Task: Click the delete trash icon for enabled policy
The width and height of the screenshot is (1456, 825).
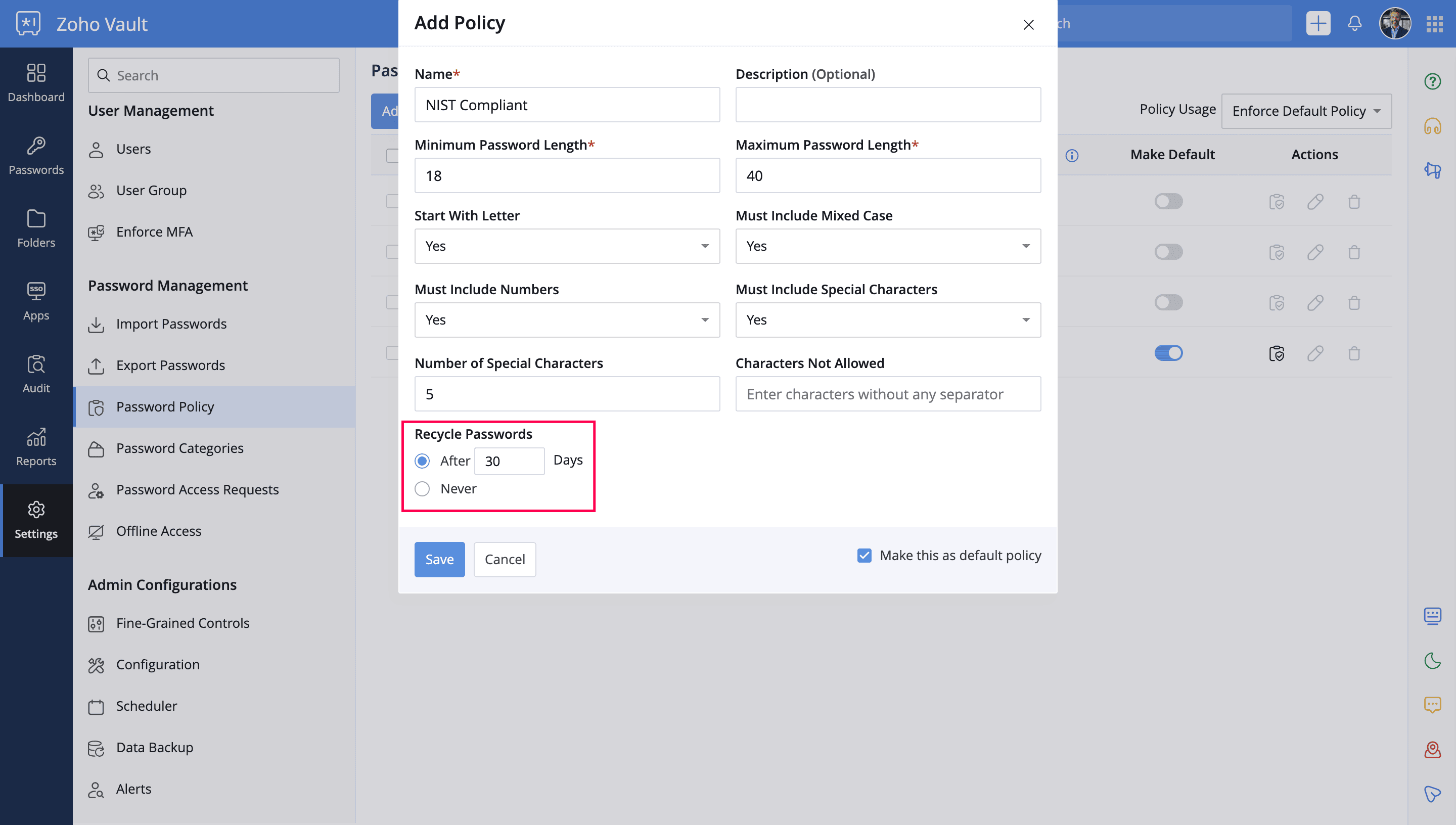Action: coord(1354,353)
